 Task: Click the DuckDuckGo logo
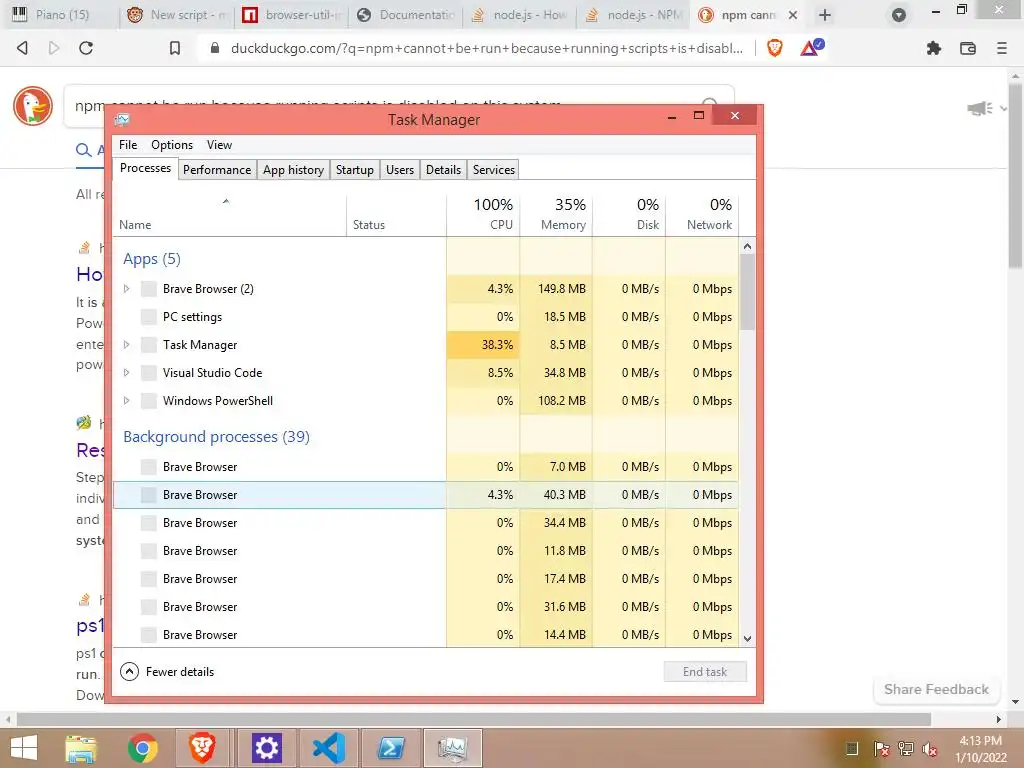33,106
